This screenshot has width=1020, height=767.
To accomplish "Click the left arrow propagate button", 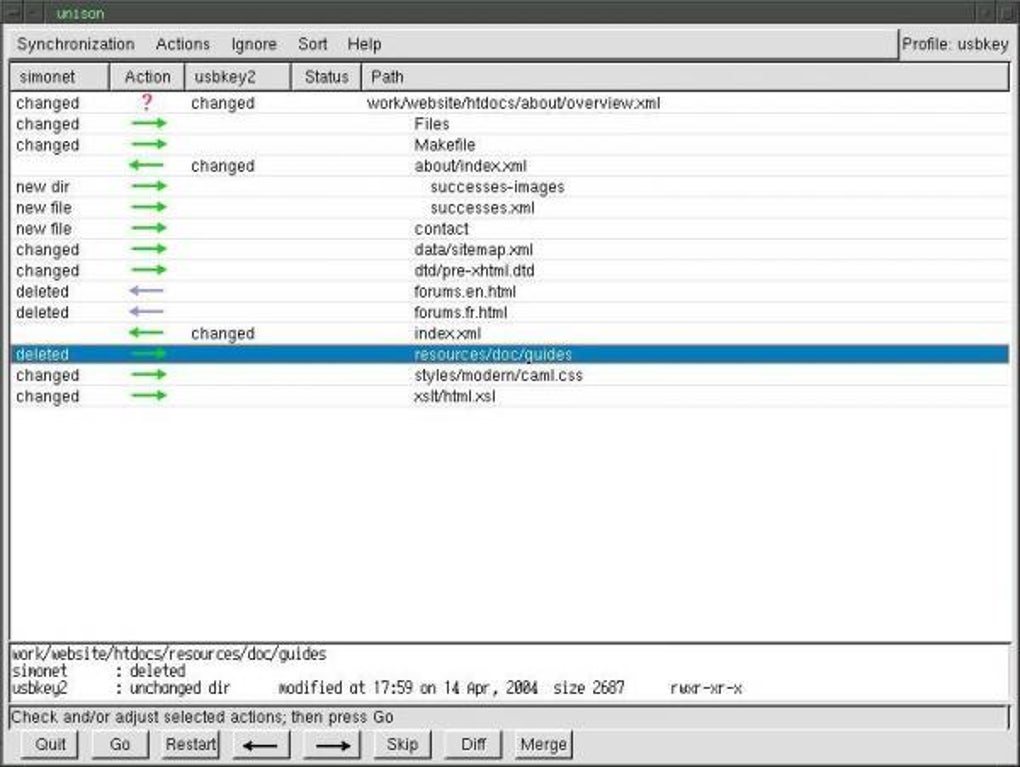I will tap(261, 745).
